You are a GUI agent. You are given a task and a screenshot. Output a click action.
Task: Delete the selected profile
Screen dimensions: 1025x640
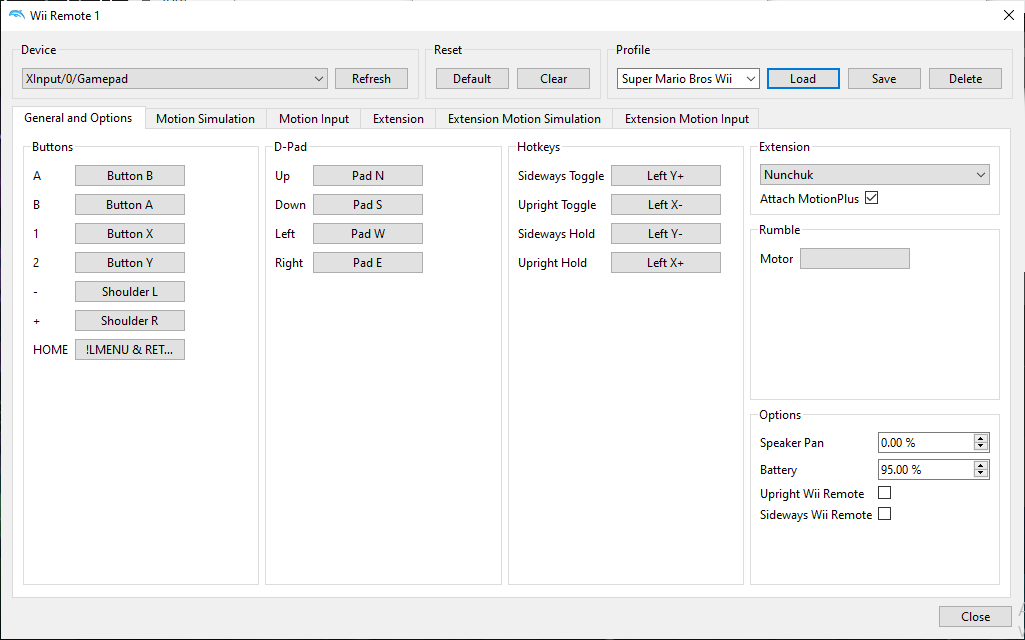[x=965, y=78]
